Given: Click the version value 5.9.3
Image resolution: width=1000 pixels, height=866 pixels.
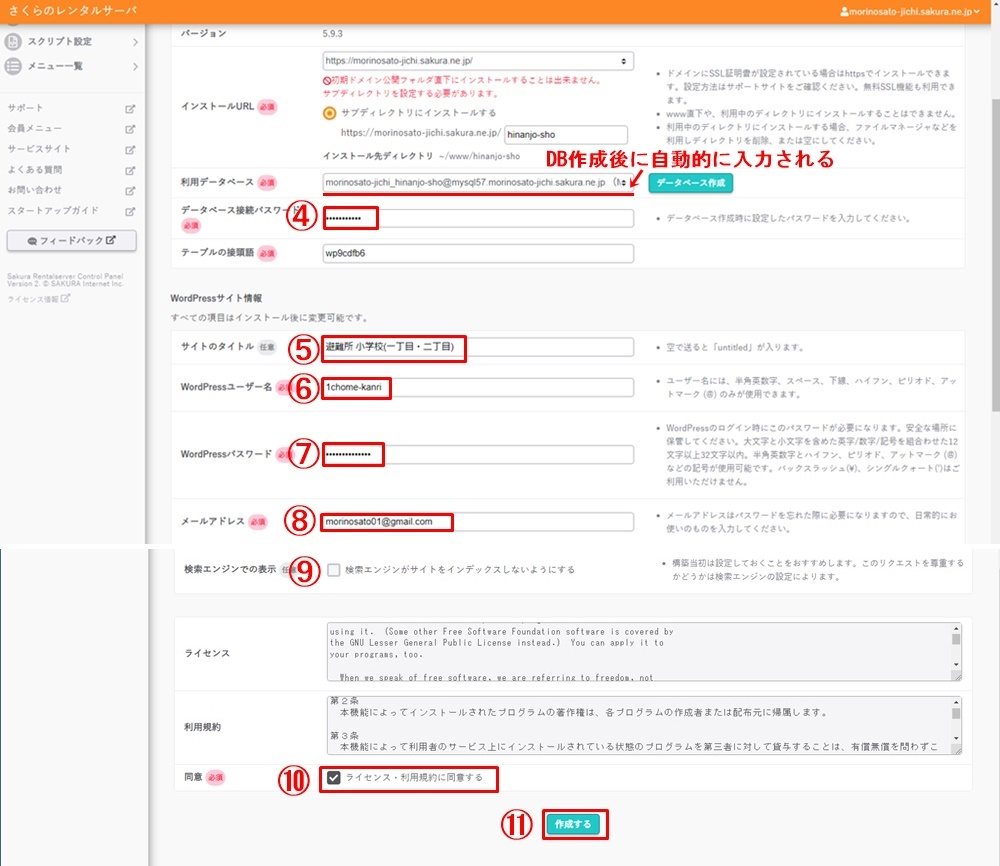Looking at the screenshot, I should tap(332, 34).
